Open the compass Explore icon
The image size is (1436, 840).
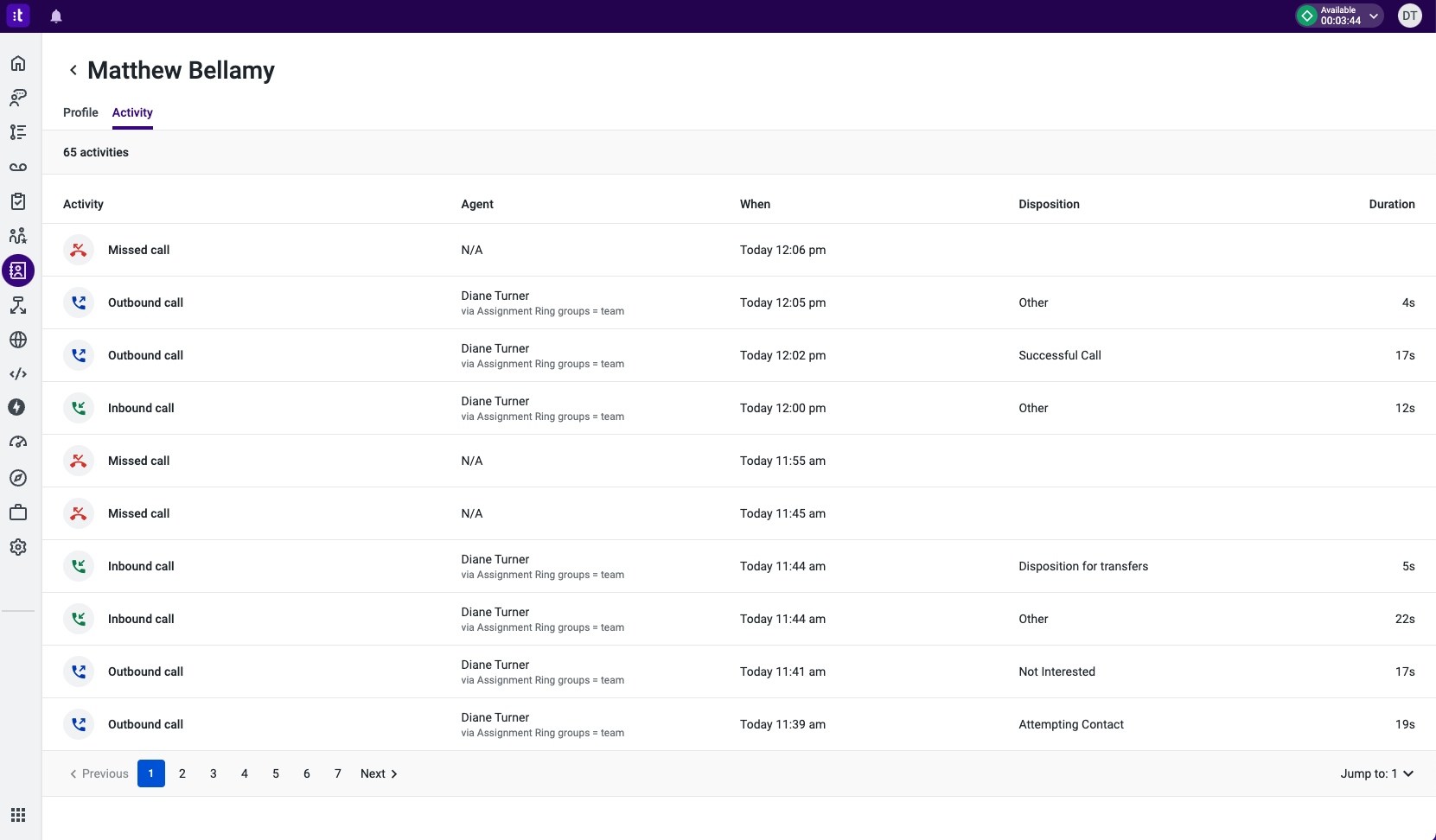18,477
